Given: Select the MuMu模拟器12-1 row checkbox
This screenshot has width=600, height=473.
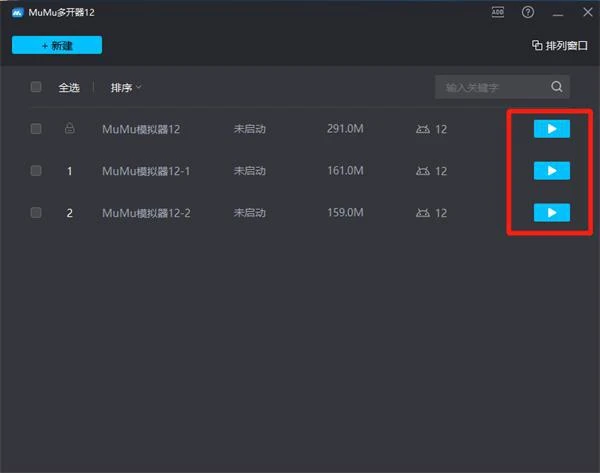Looking at the screenshot, I should tap(36, 171).
